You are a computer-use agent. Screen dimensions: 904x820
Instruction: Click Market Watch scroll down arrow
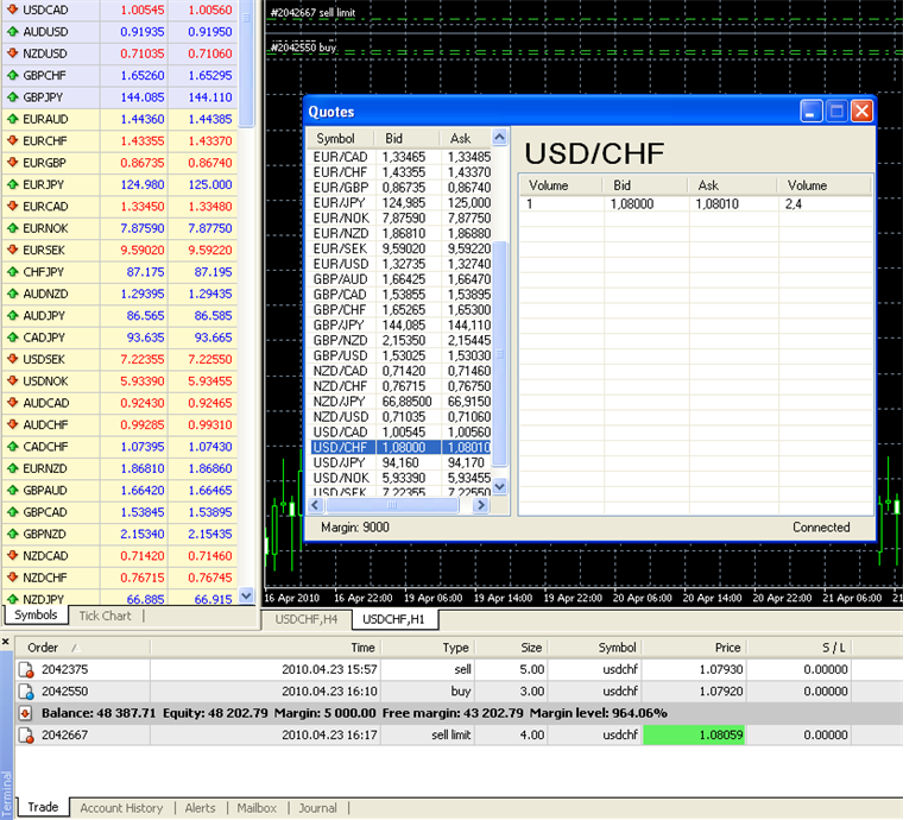click(x=247, y=596)
